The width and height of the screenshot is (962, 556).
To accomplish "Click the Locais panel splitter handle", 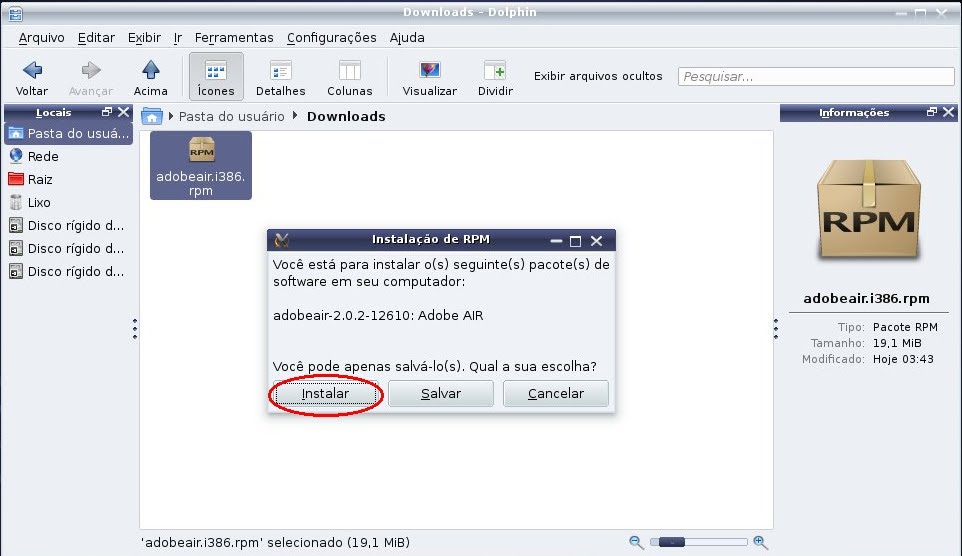I will click(x=135, y=329).
